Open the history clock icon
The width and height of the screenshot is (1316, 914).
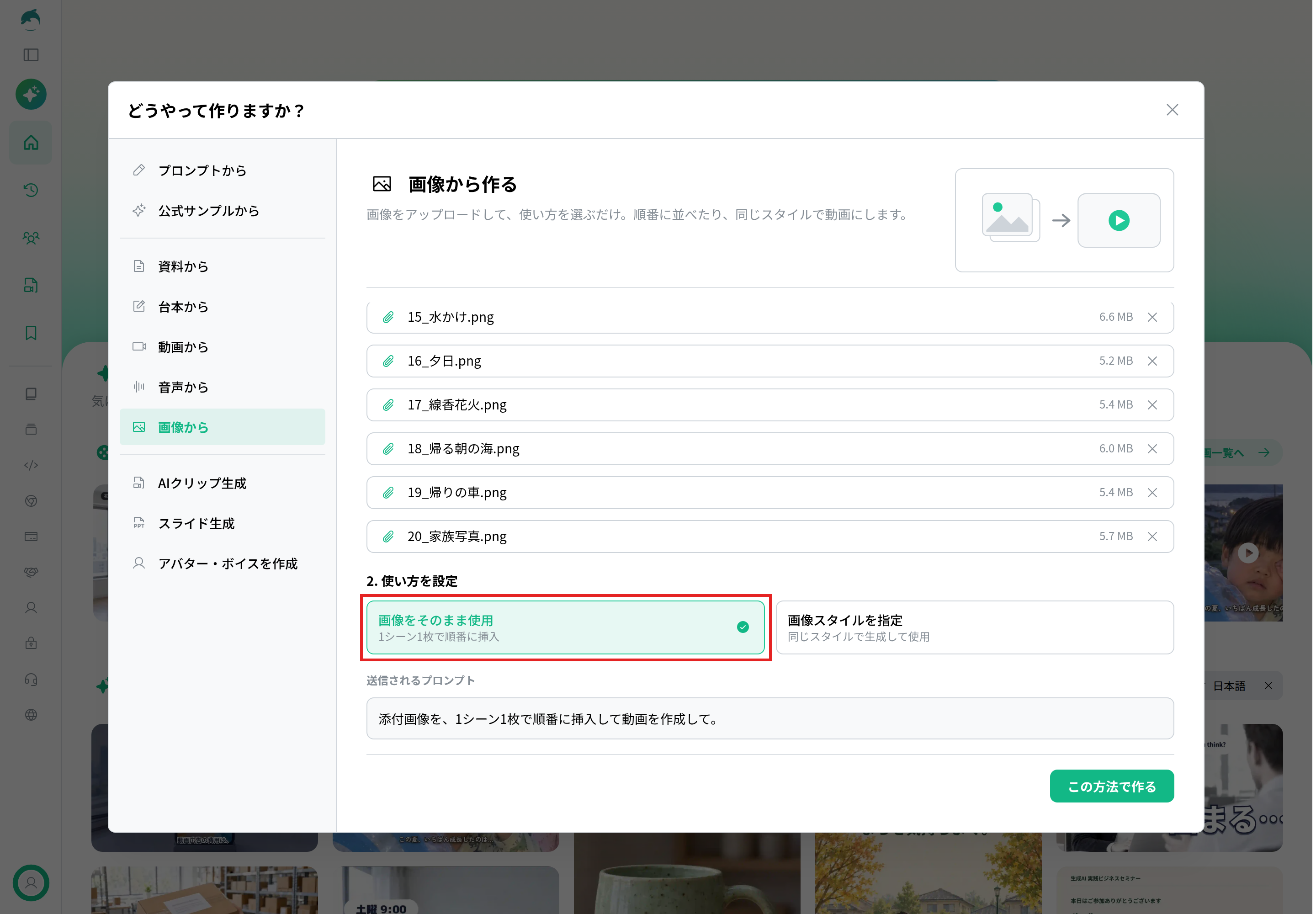coord(31,190)
